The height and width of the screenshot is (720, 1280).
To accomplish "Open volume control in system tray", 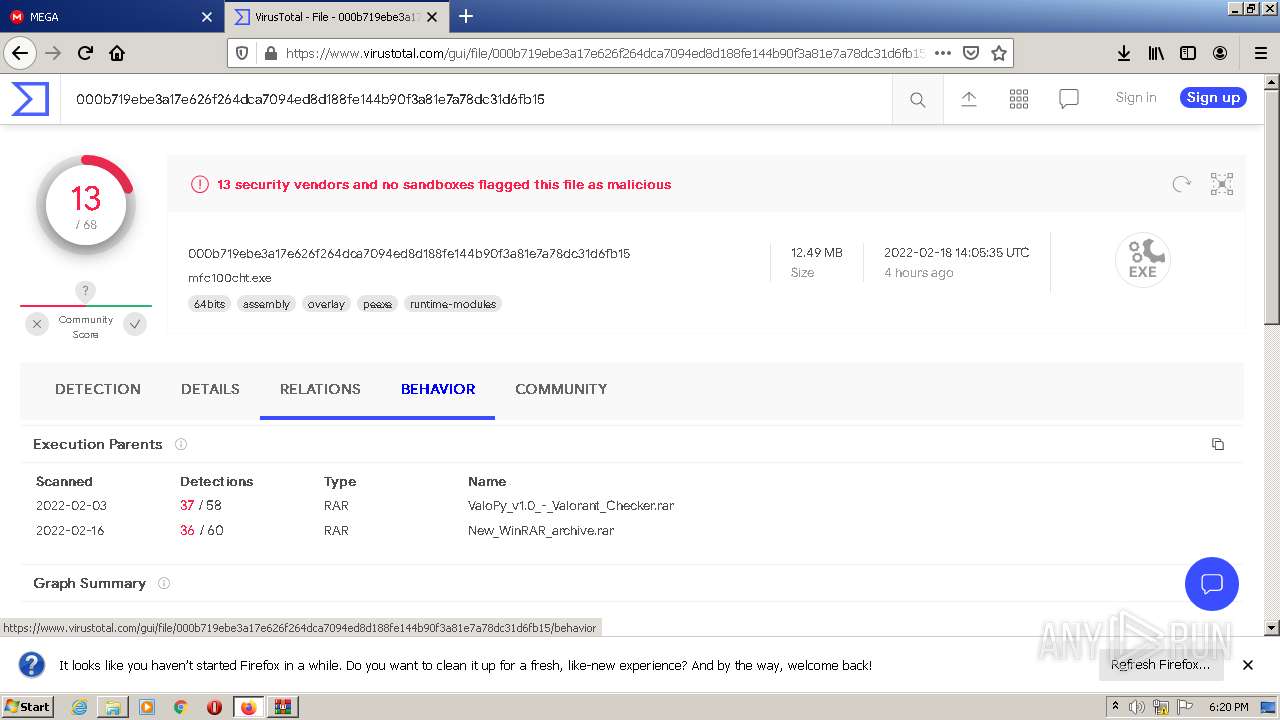I will click(x=1137, y=707).
